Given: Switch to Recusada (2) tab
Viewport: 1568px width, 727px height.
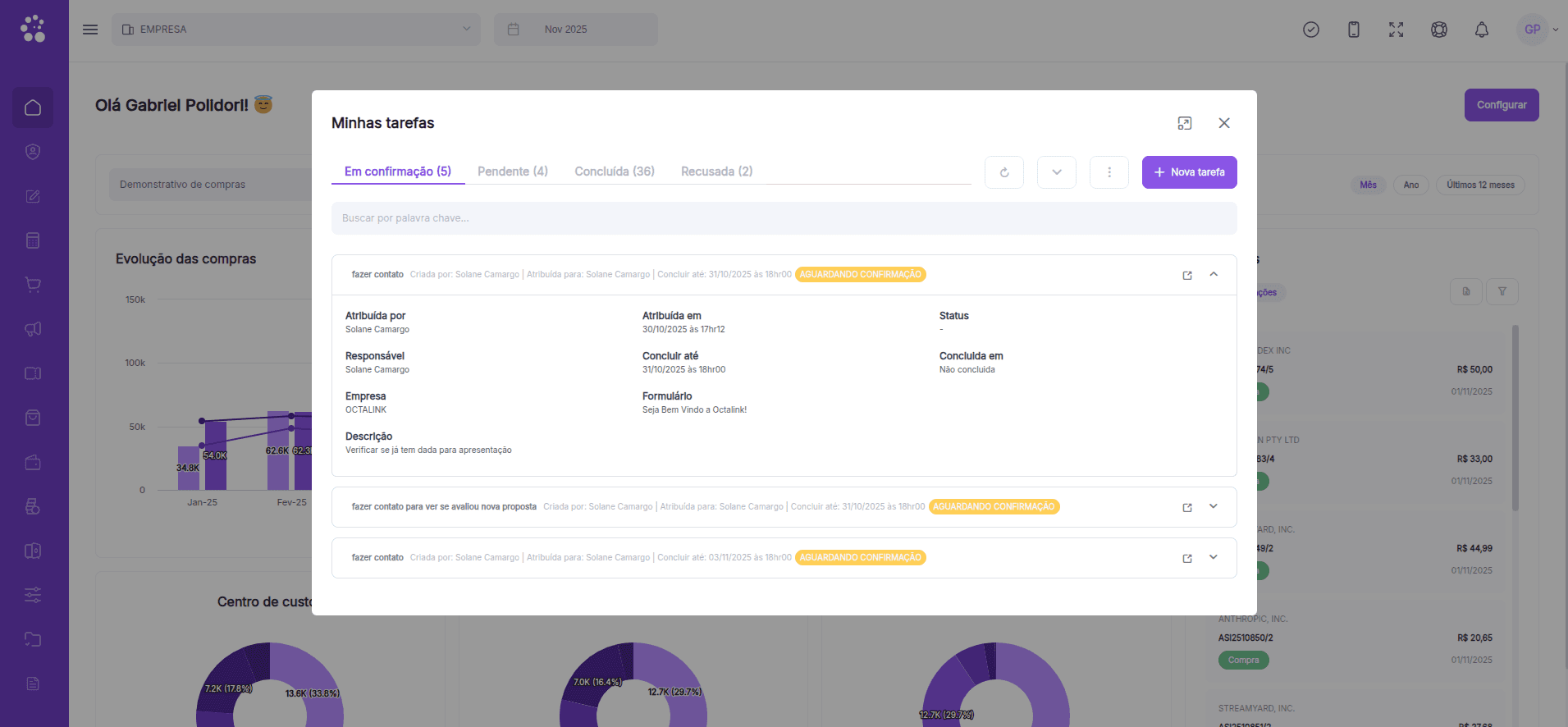Looking at the screenshot, I should (x=716, y=171).
